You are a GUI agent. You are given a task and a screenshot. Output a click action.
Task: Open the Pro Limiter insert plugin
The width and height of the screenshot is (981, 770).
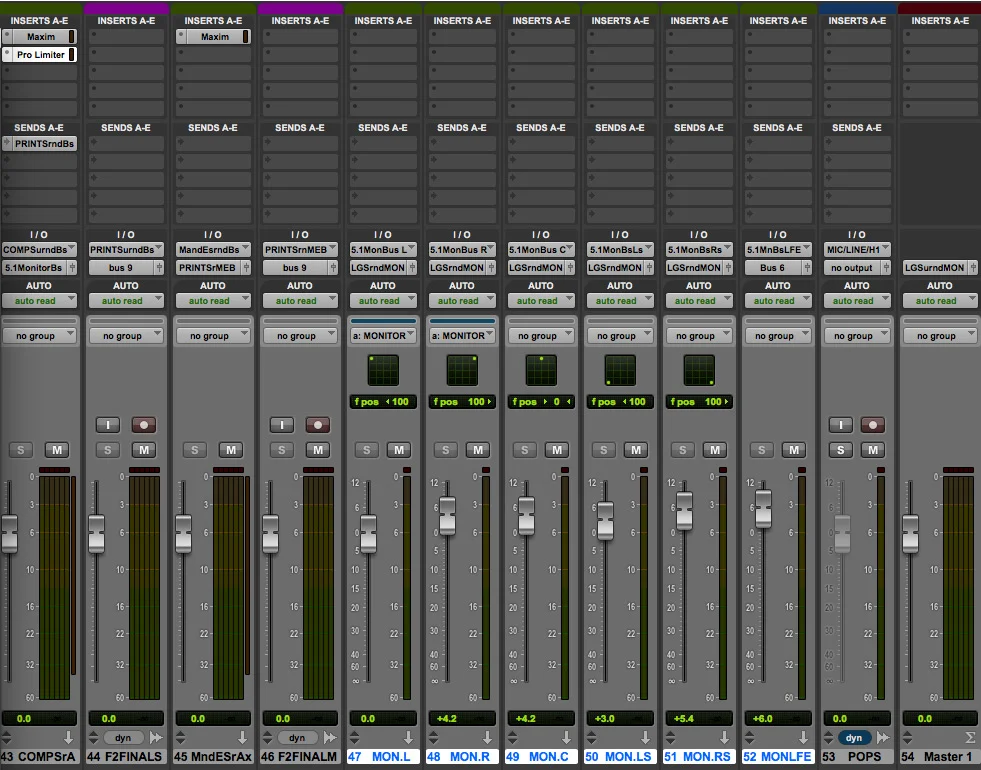[40, 55]
